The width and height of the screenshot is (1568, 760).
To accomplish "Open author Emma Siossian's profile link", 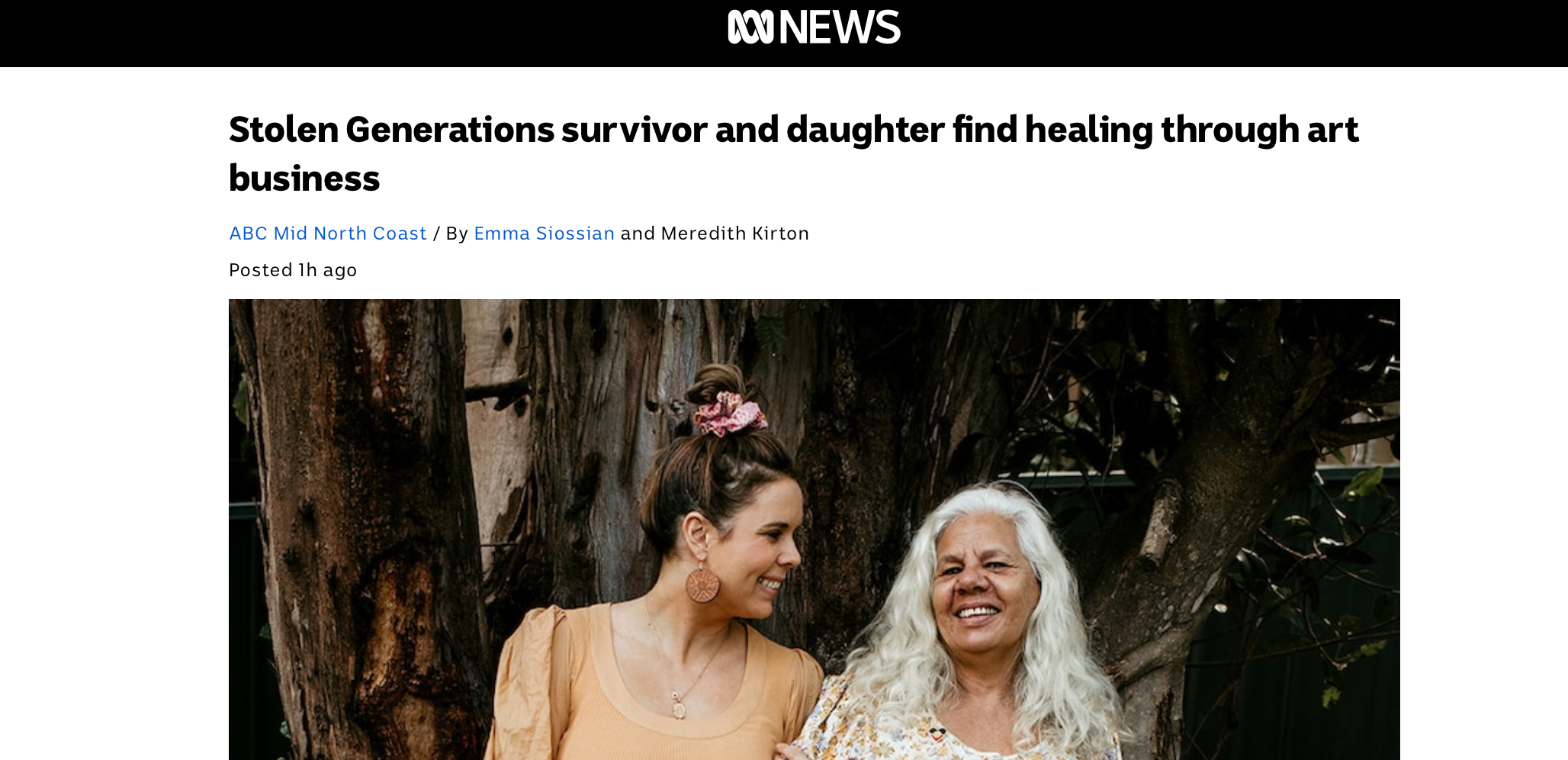I will (544, 233).
